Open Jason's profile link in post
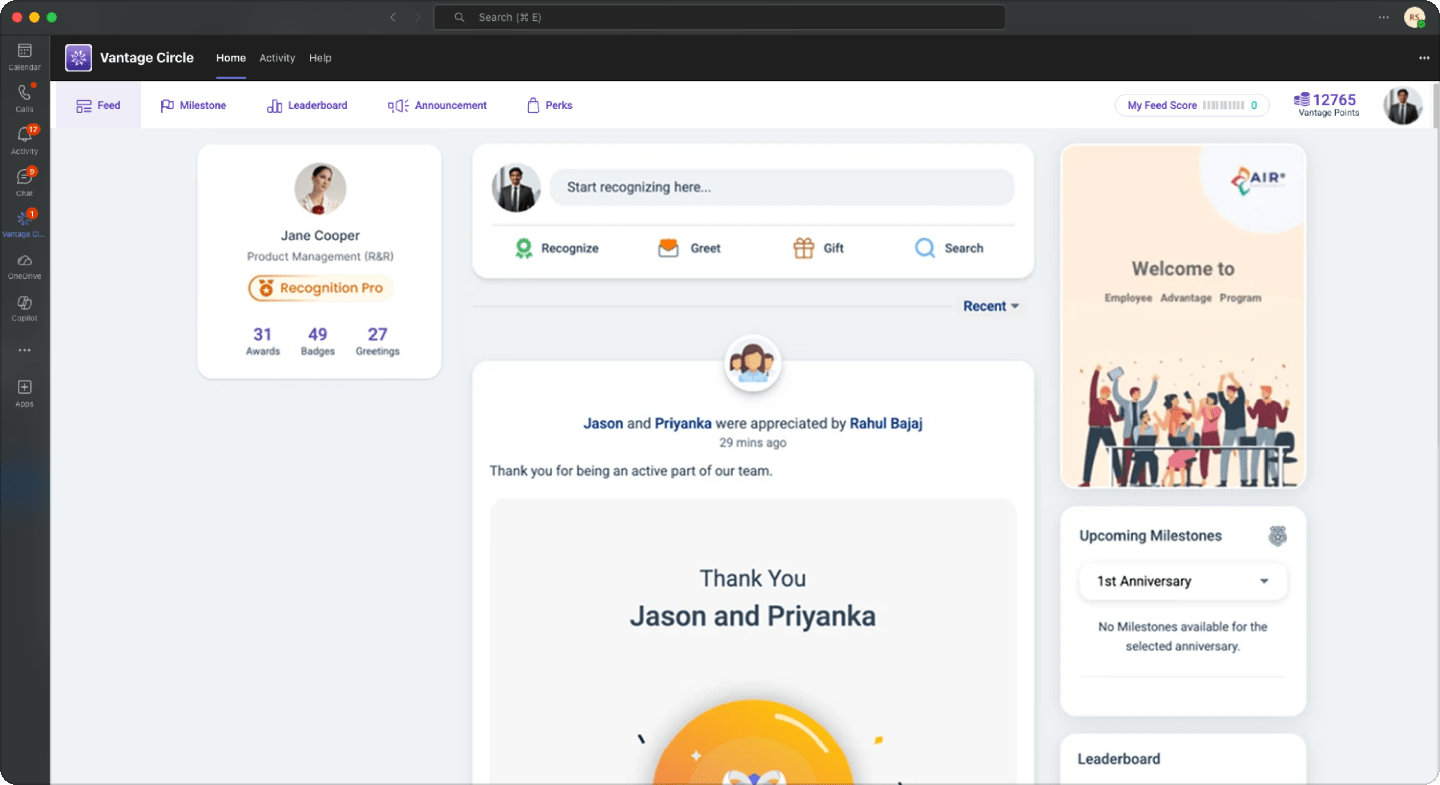 tap(603, 423)
